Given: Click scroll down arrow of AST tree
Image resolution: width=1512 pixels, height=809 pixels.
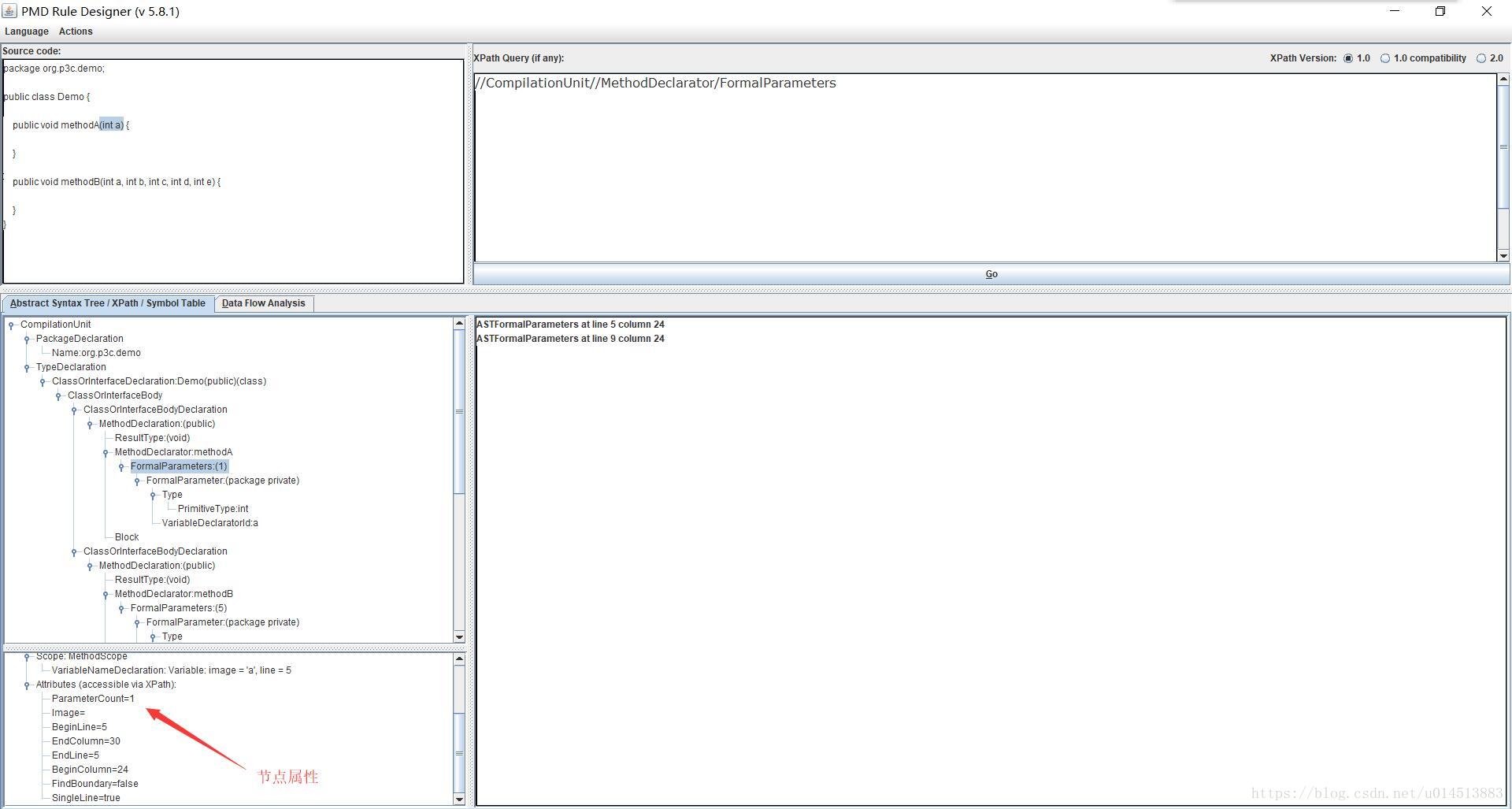Looking at the screenshot, I should point(459,636).
